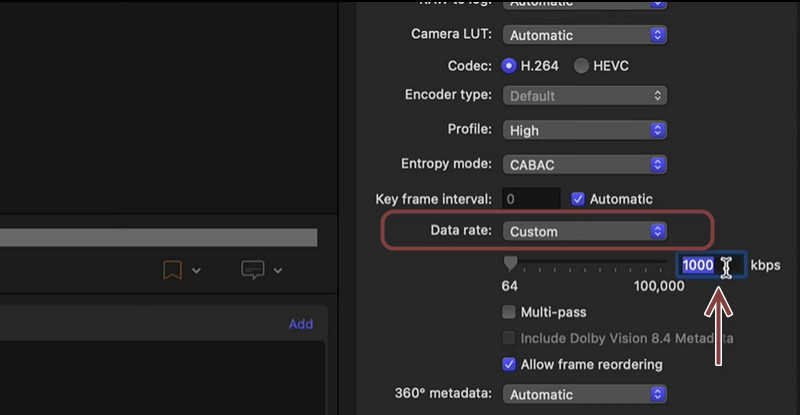This screenshot has height=415, width=800.
Task: Open the Encoder type dropdown
Action: 584,96
